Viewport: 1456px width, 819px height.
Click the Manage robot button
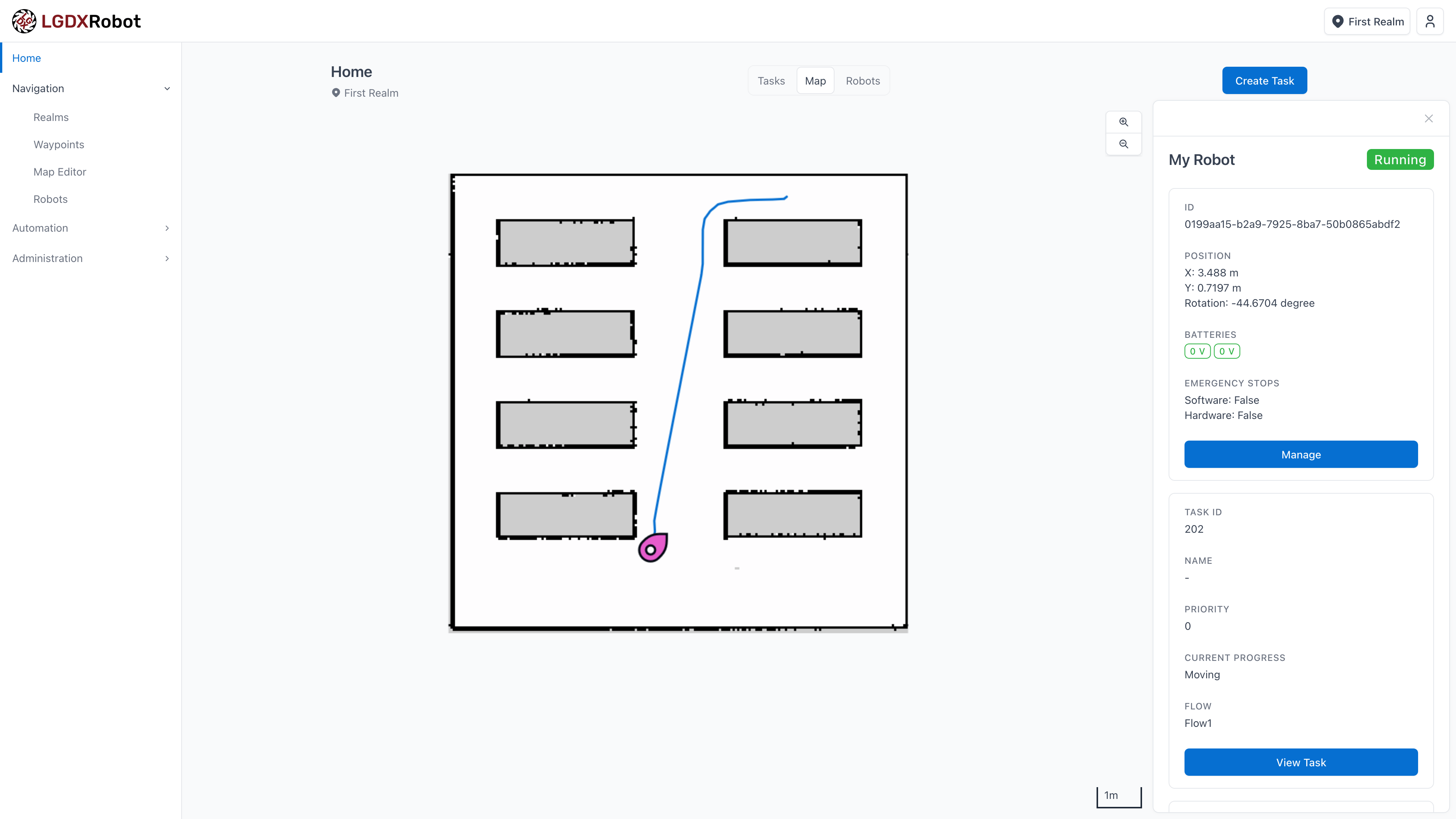coord(1301,455)
